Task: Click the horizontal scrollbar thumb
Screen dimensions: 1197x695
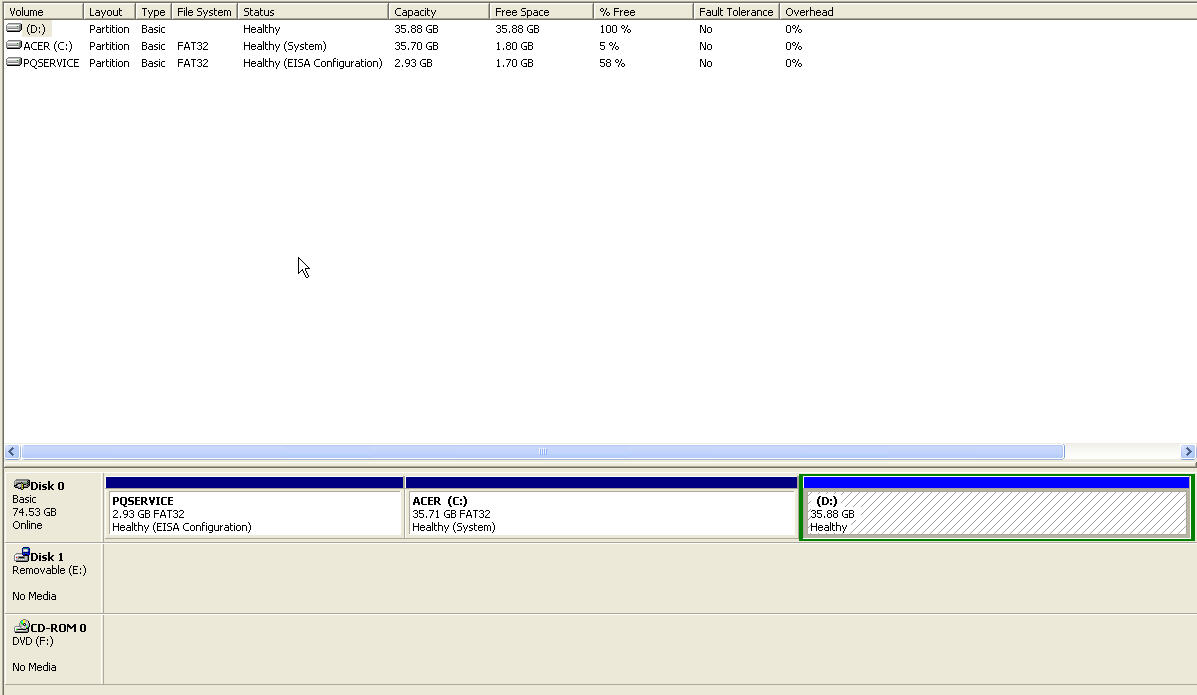Action: 543,451
